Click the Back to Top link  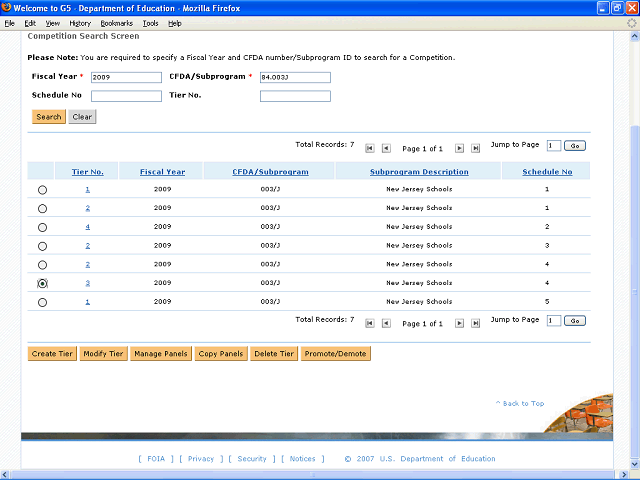coord(520,403)
